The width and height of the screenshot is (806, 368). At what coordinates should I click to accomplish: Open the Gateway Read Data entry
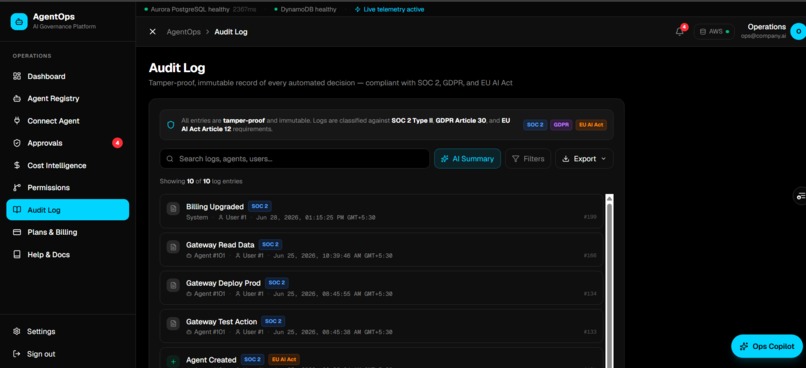[x=381, y=249]
